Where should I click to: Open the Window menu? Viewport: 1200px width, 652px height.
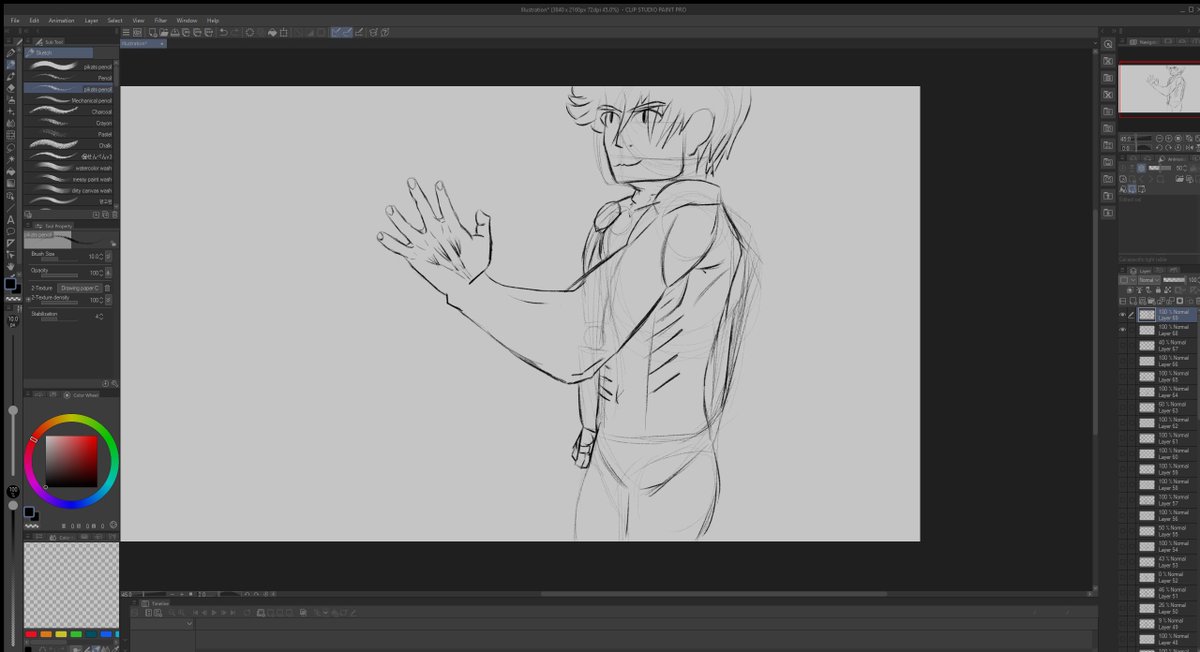pyautogui.click(x=187, y=20)
